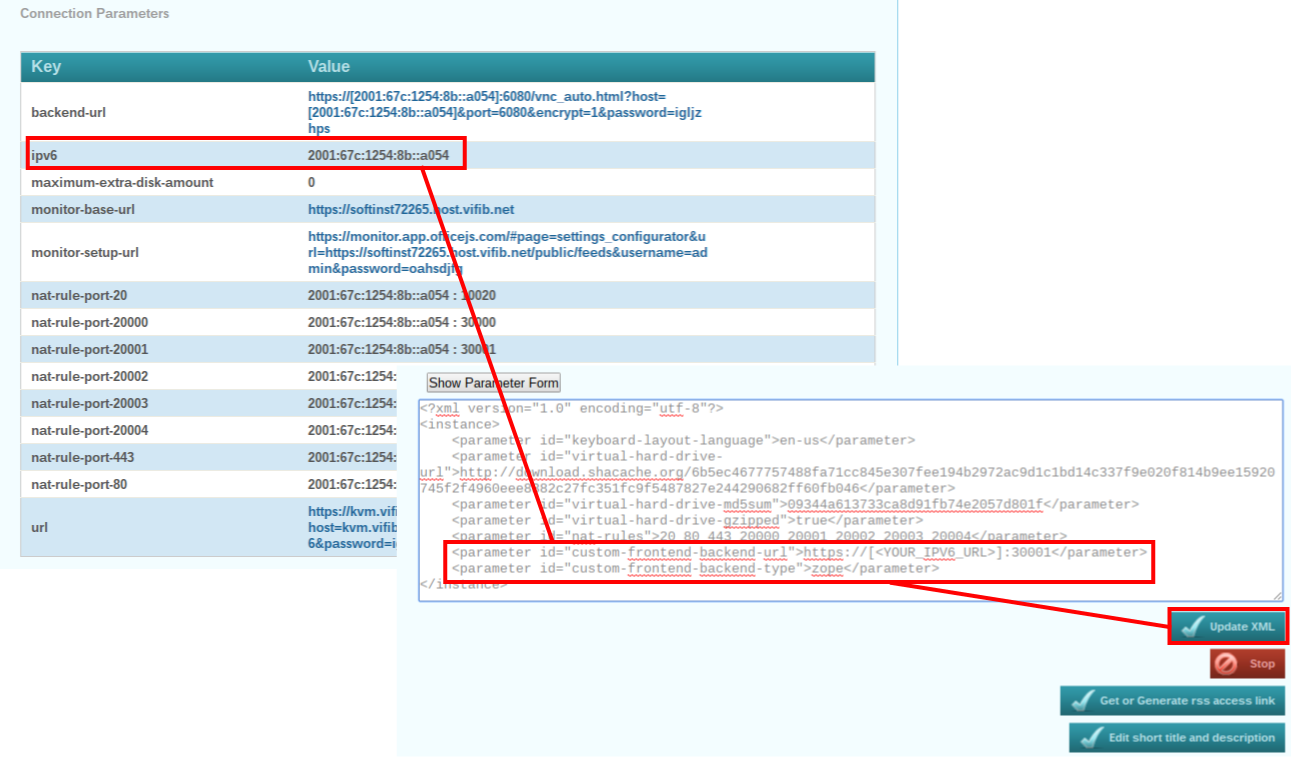Click the Connection Parameters heading
Image resolution: width=1291 pixels, height=762 pixels.
click(95, 13)
